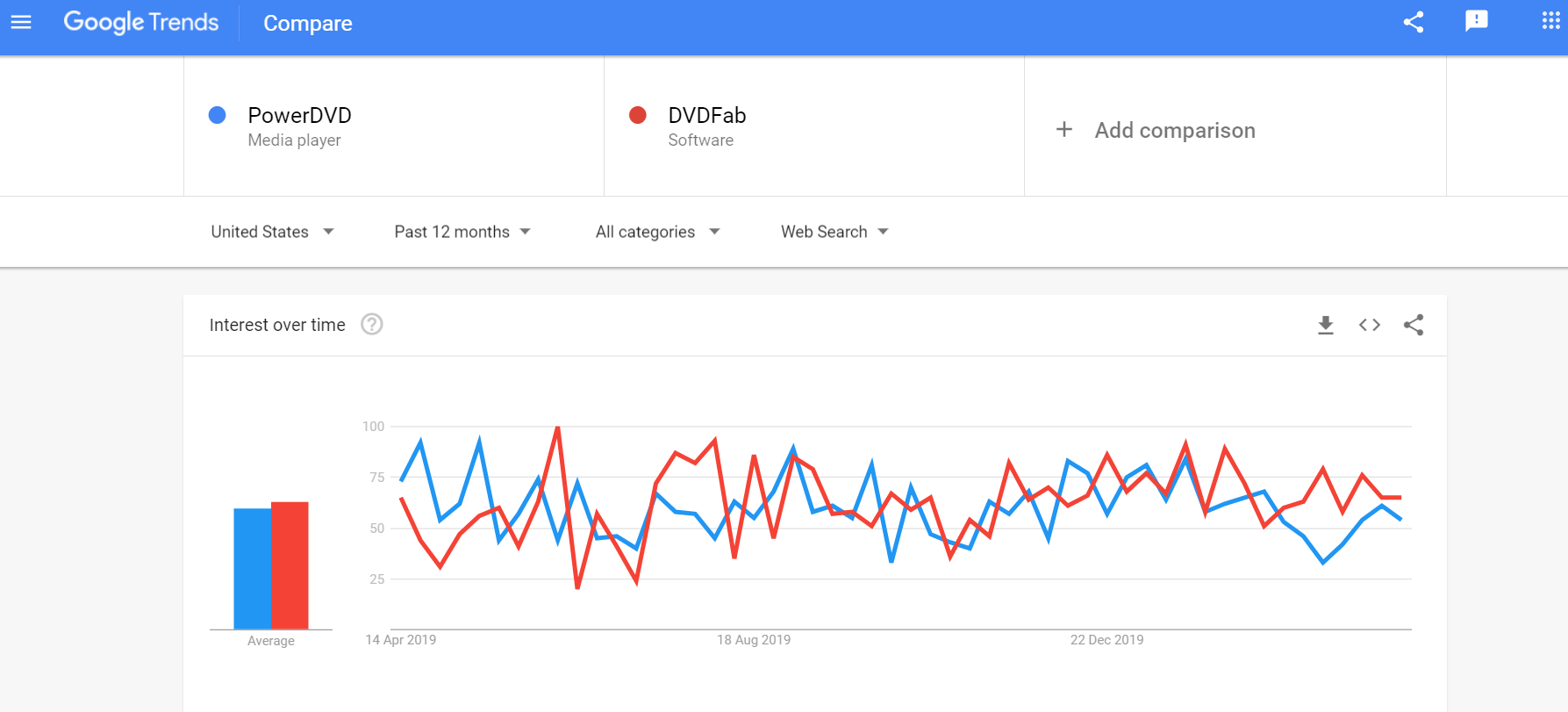Open the Past 12 months dropdown
This screenshot has height=712, width=1568.
tap(462, 232)
